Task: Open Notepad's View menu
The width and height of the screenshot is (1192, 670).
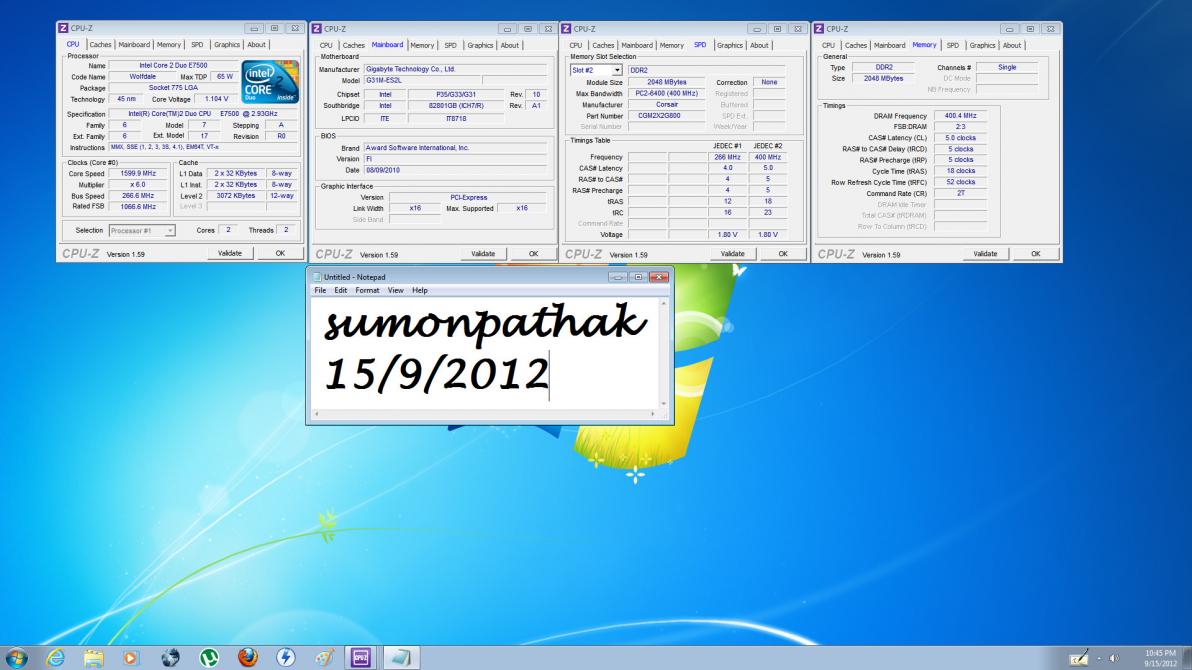Action: tap(395, 291)
